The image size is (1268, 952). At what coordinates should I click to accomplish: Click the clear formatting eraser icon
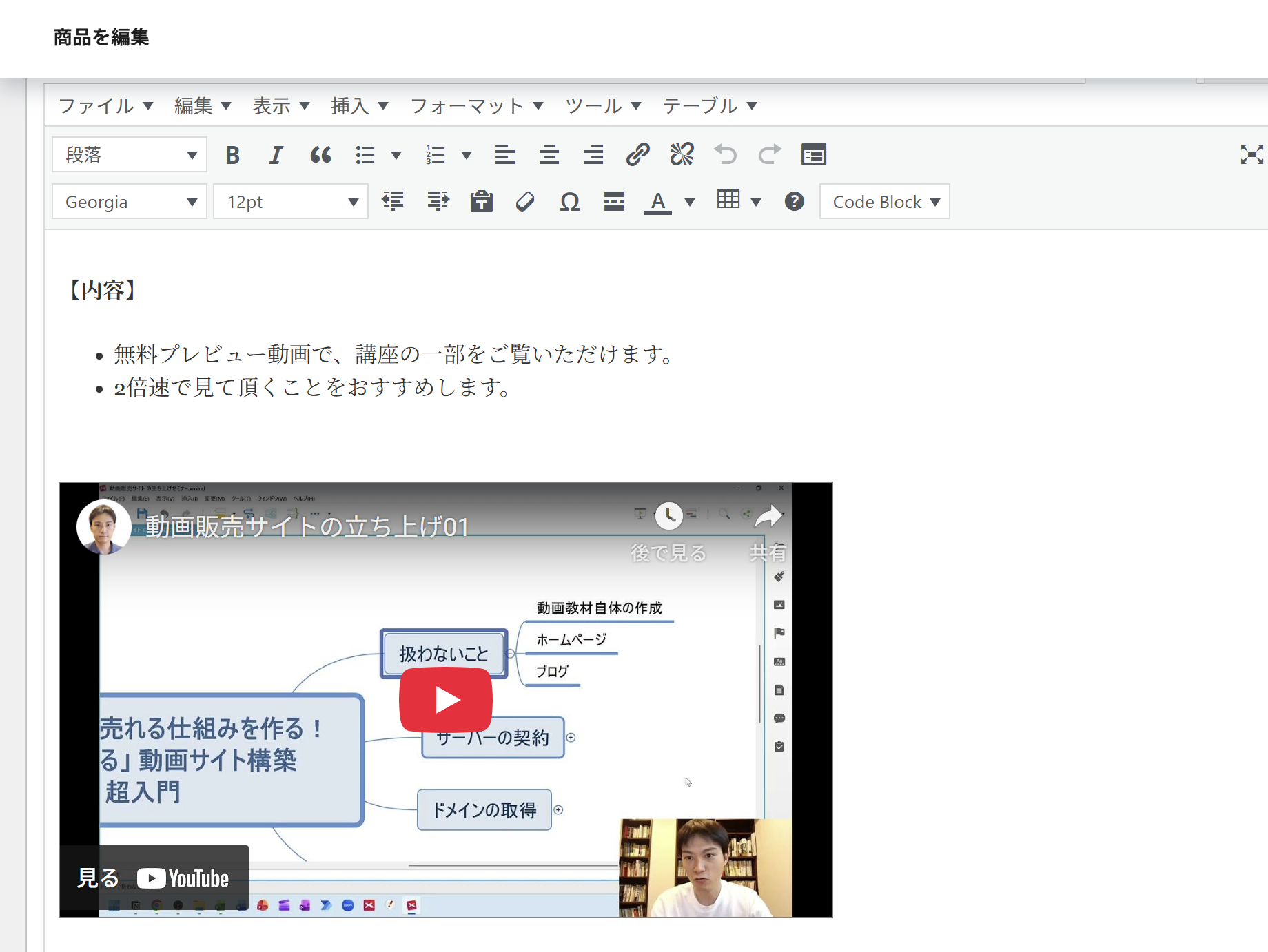pyautogui.click(x=525, y=202)
